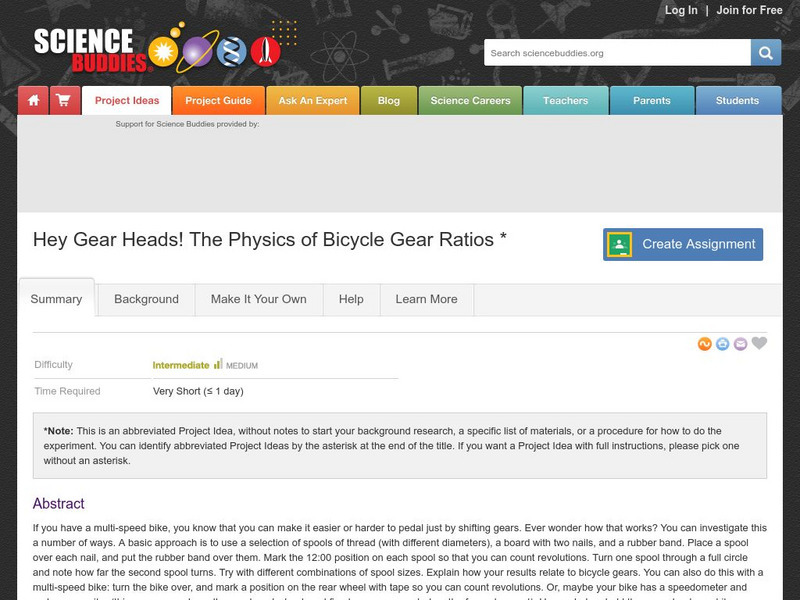This screenshot has width=800, height=600.
Task: Open the Project Ideas menu
Action: [x=127, y=101]
